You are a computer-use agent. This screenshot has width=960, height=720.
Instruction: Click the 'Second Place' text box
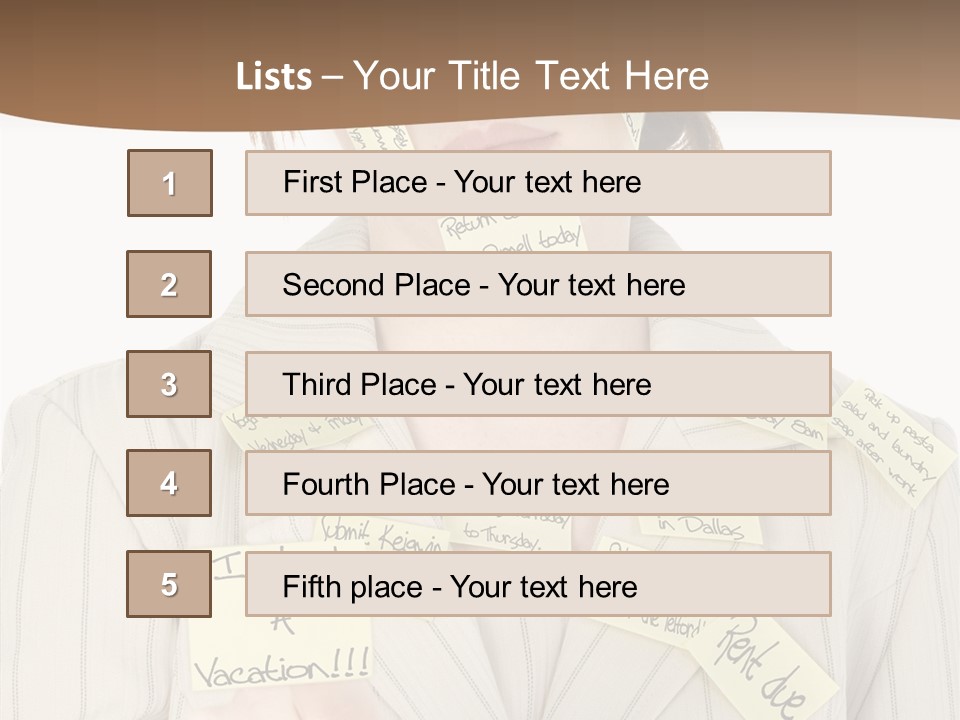pyautogui.click(x=538, y=284)
